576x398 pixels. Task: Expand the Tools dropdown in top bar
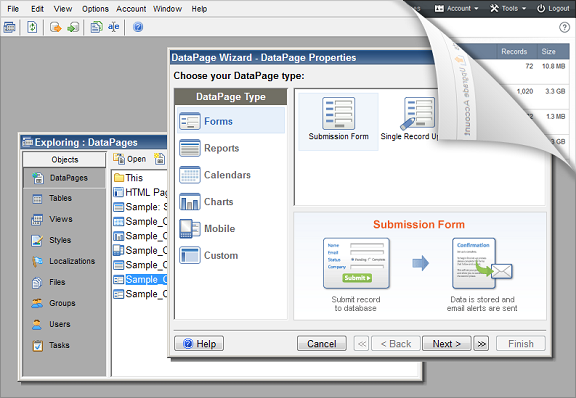[508, 8]
